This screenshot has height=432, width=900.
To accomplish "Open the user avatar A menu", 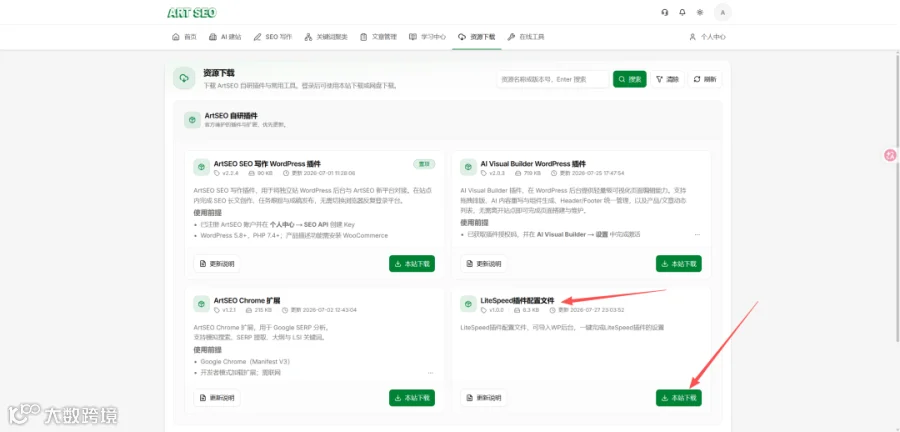I will click(723, 12).
